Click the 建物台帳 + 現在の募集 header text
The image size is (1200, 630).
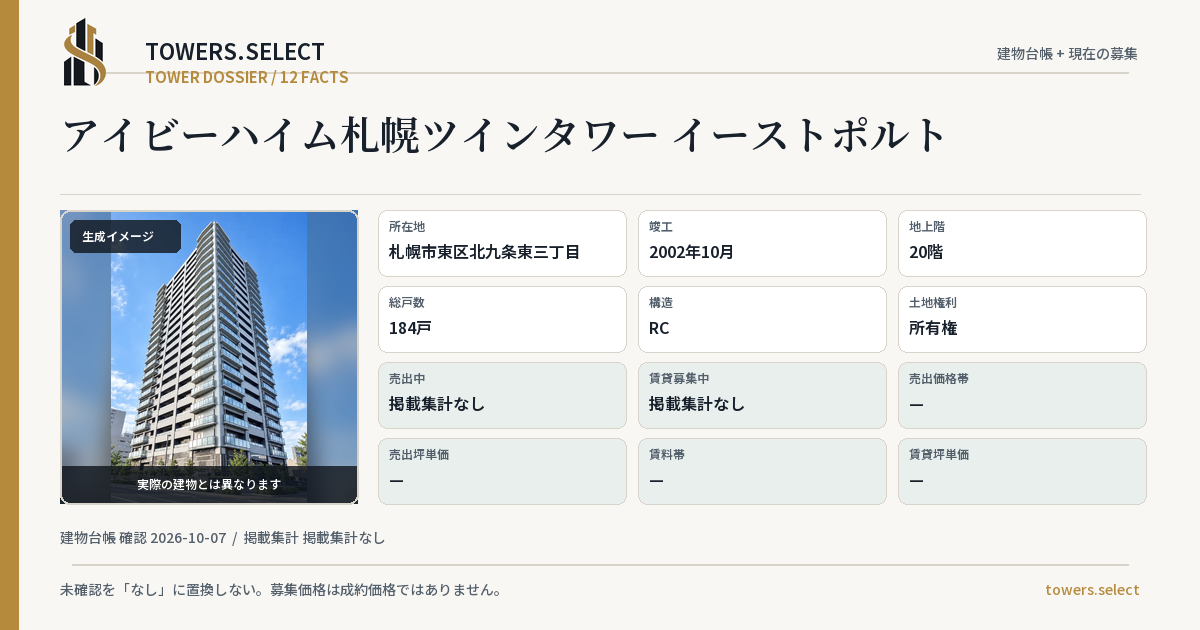[1067, 54]
